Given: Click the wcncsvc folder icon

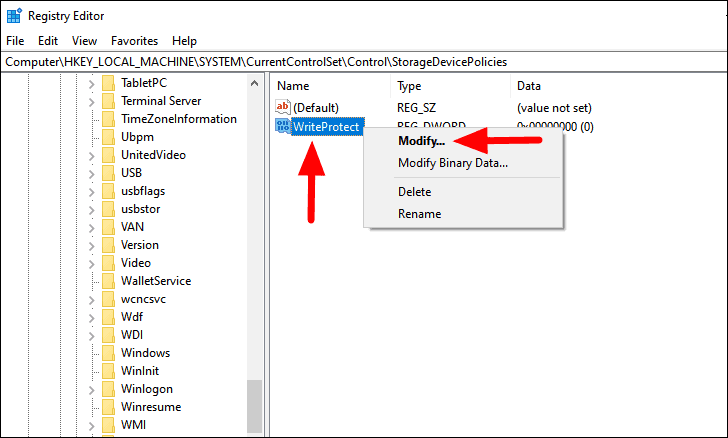Looking at the screenshot, I should tap(108, 299).
